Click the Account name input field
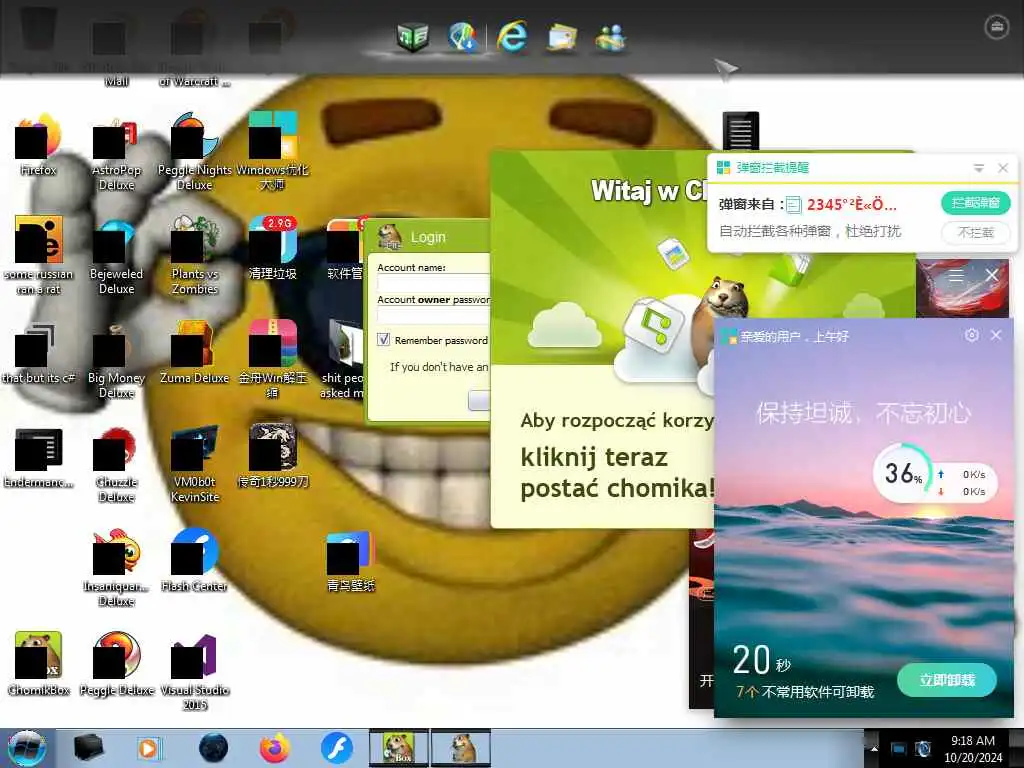The height and width of the screenshot is (768, 1024). (434, 283)
